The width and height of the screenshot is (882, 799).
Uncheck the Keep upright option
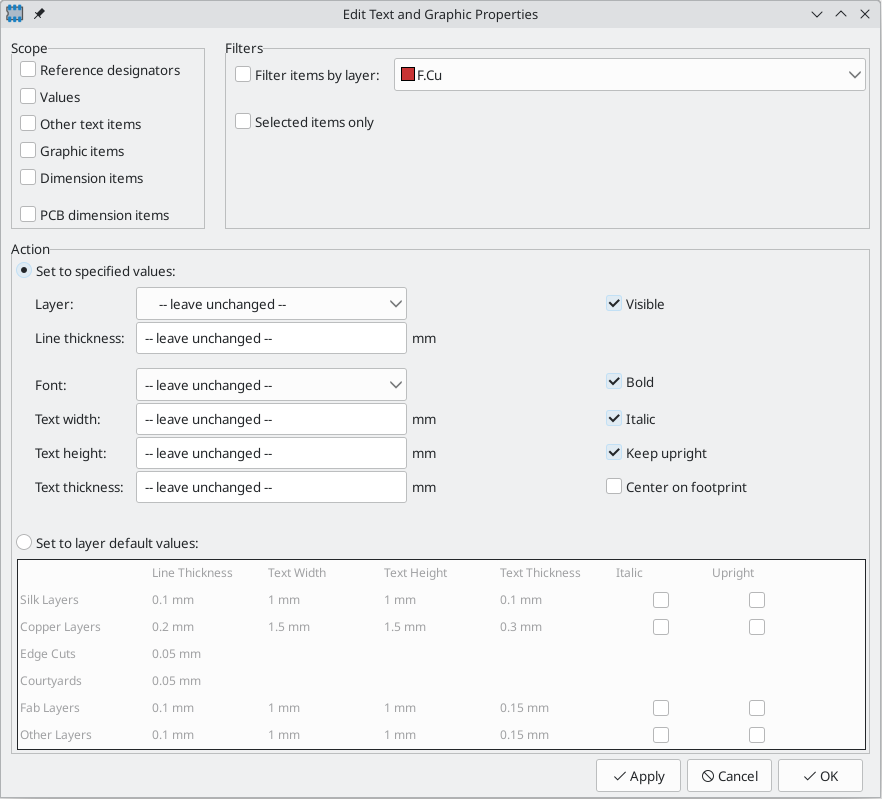click(x=613, y=453)
